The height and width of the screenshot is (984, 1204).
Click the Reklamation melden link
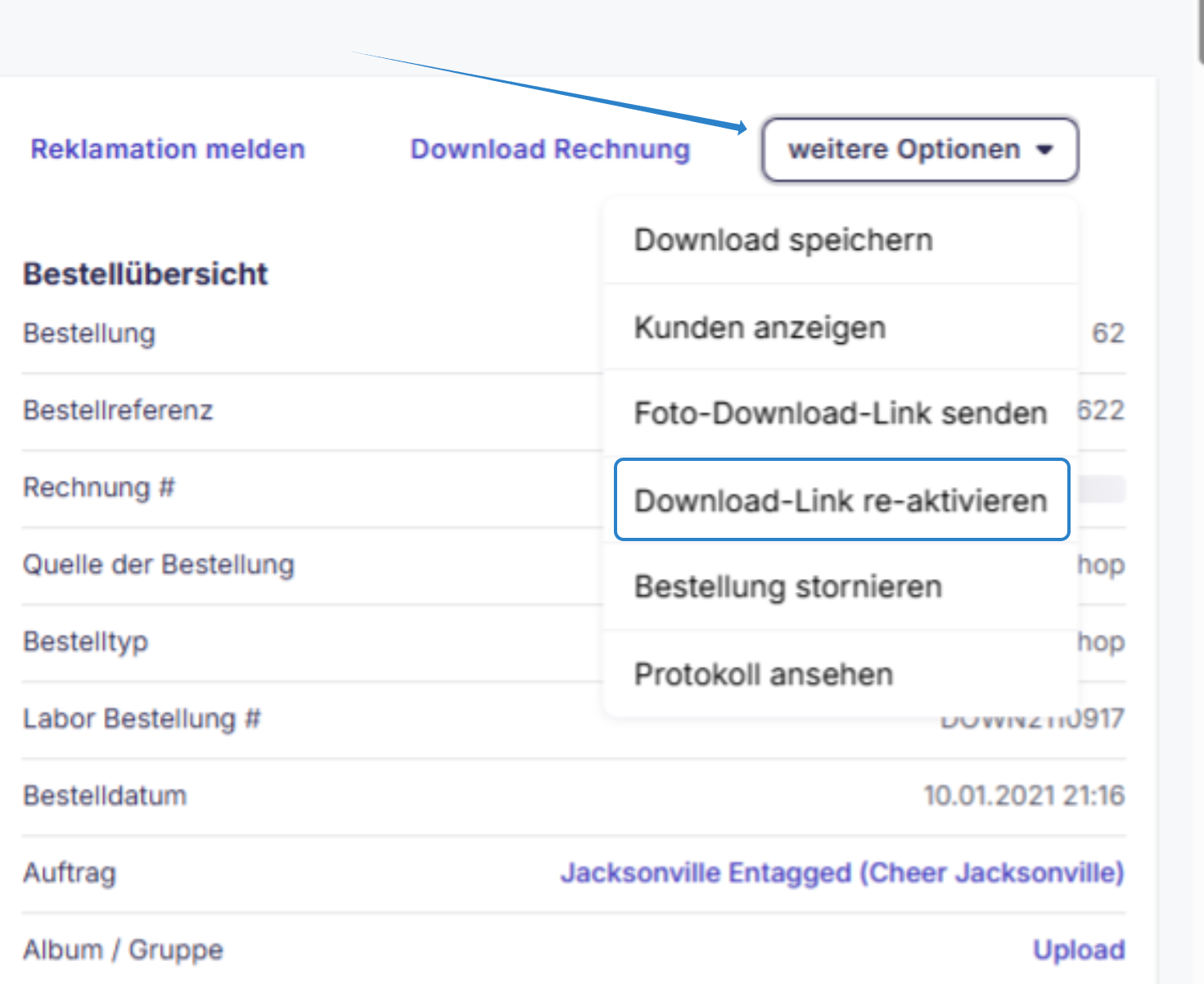[x=168, y=149]
